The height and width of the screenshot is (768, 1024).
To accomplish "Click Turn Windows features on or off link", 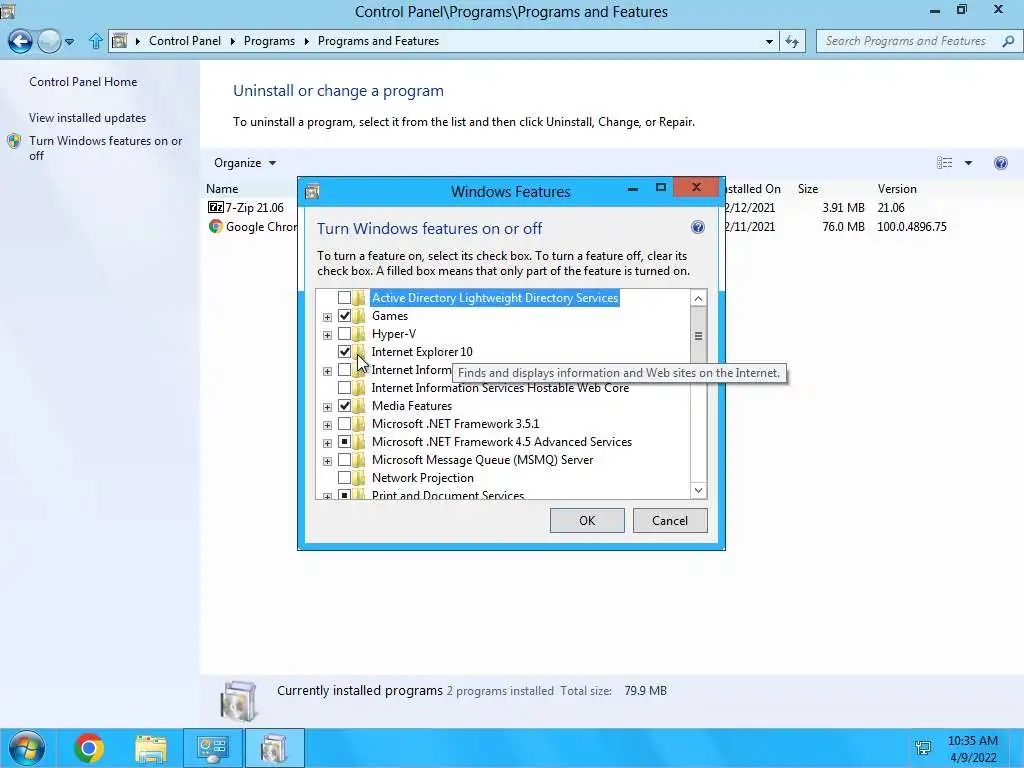I will click(x=106, y=148).
